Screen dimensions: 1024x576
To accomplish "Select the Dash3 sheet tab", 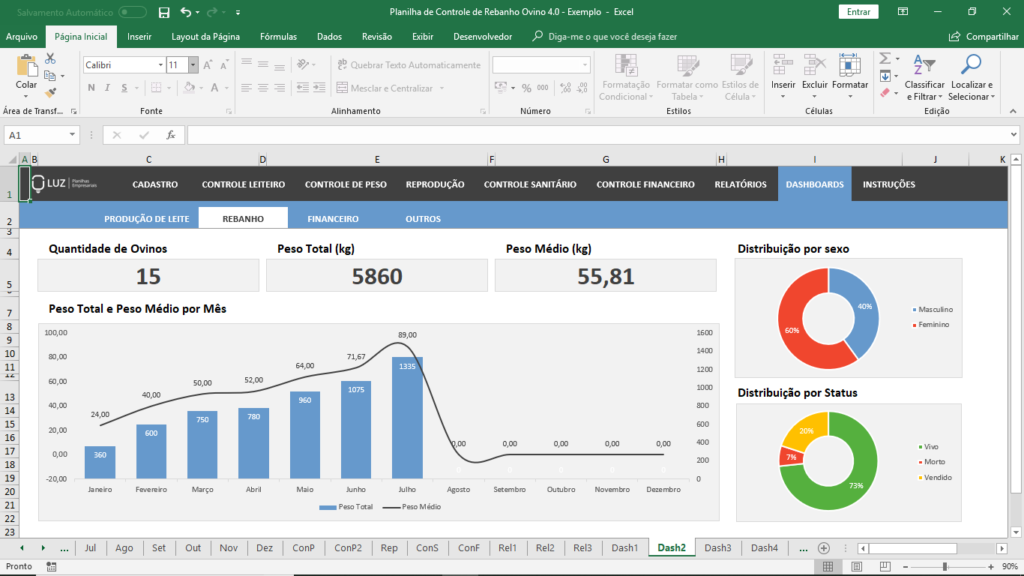I will 718,548.
